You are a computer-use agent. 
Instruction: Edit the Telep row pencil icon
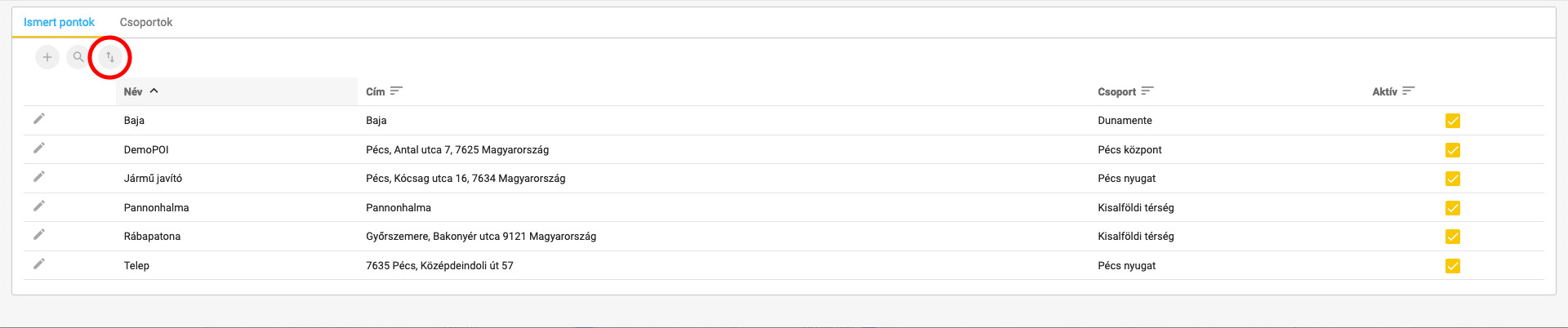tap(38, 264)
